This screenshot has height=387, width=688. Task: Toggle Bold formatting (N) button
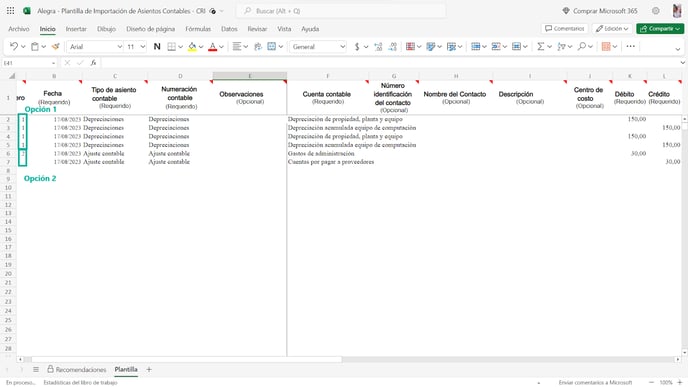tap(157, 47)
